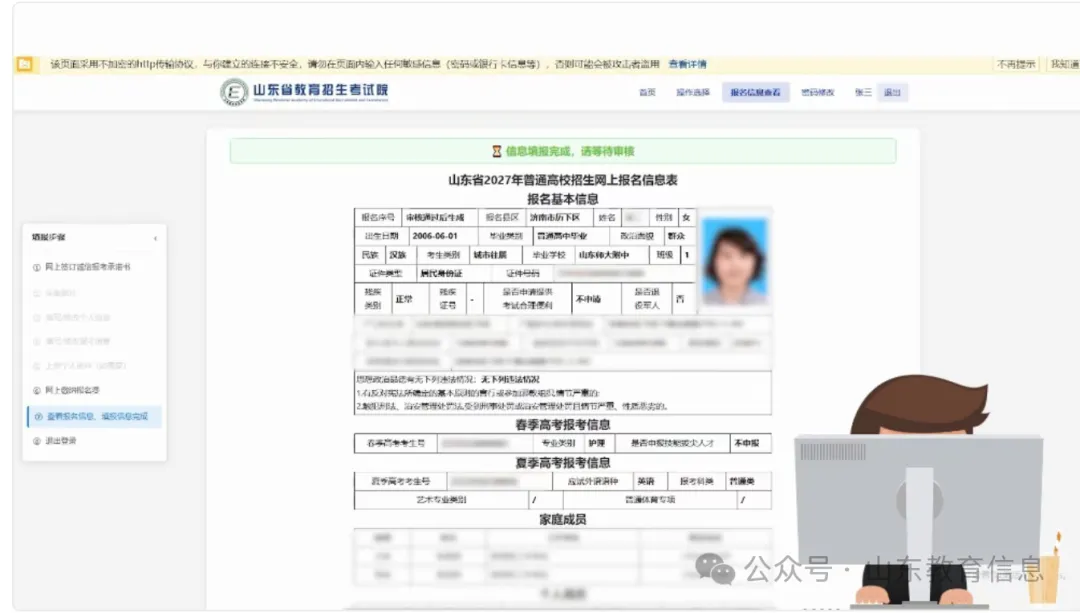Screen dimensions: 1080x613
Task: Click the 家庭成员 section heading
Action: 563,520
